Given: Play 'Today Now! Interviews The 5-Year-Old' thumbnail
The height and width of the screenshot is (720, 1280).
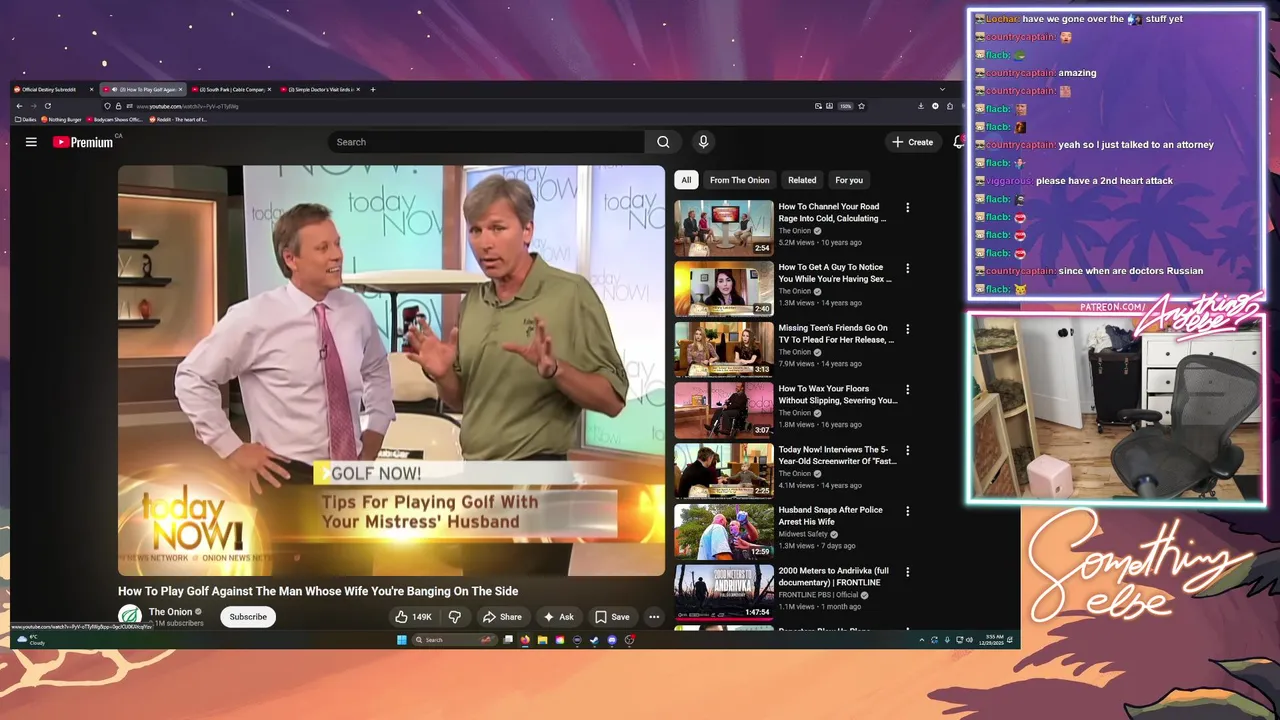Looking at the screenshot, I should point(724,471).
